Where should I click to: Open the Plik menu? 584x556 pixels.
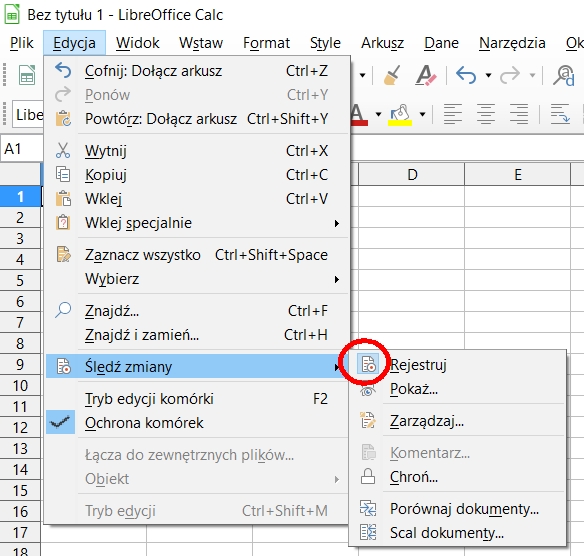click(x=22, y=43)
